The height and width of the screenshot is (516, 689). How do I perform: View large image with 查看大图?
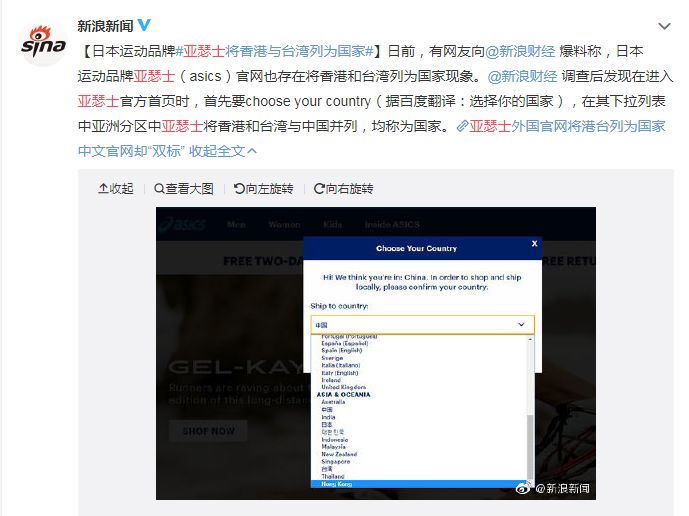pos(184,189)
